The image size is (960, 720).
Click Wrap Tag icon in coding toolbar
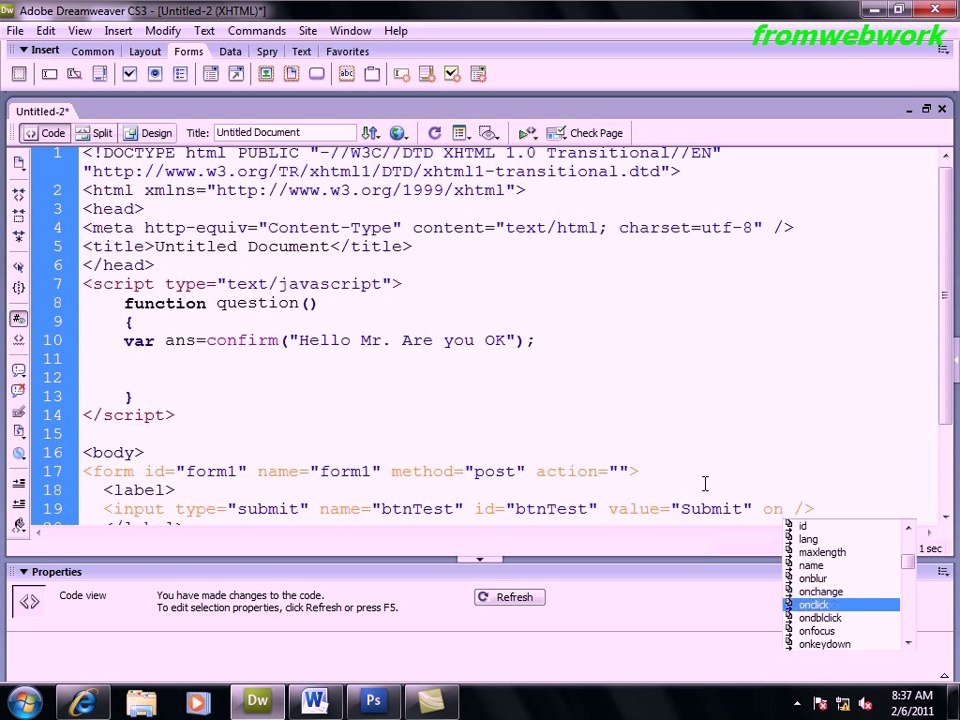tap(18, 411)
